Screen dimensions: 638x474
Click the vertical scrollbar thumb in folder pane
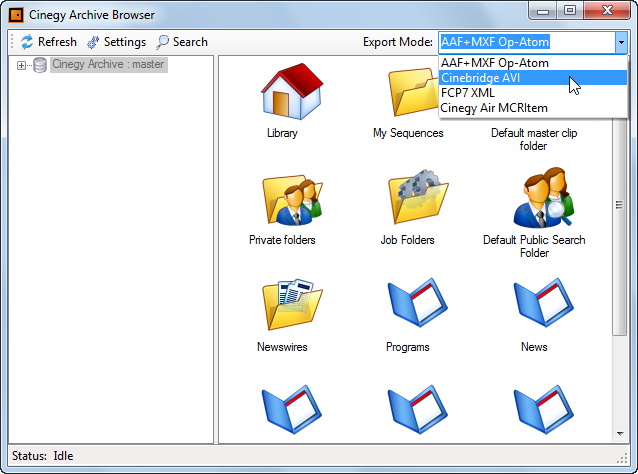(x=619, y=205)
